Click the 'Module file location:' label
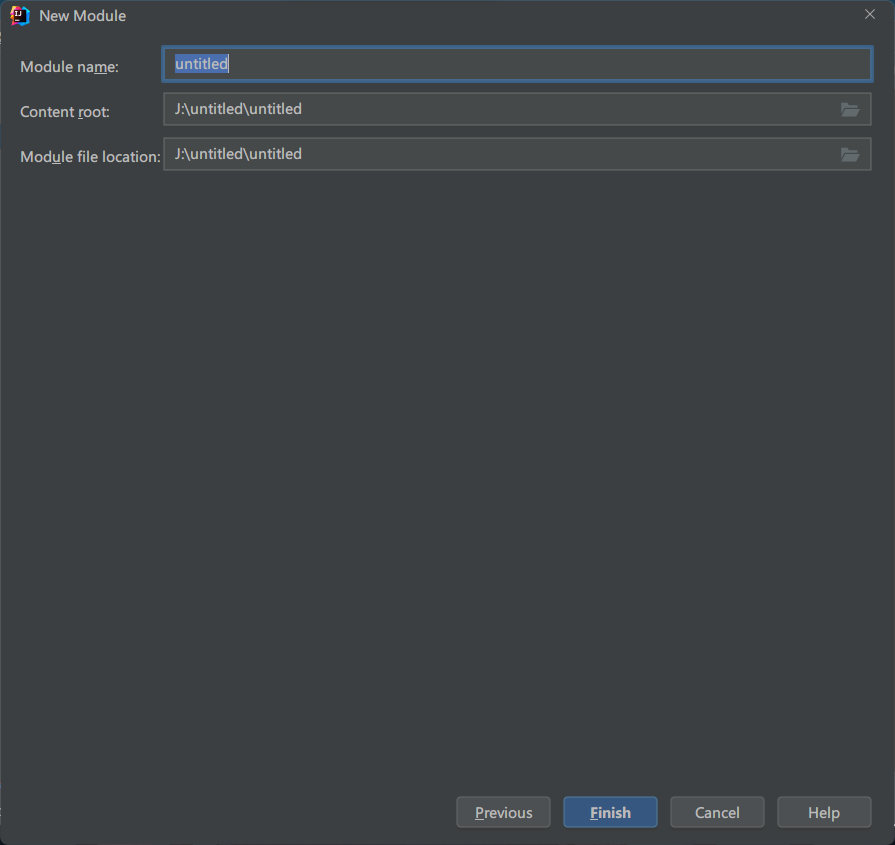 pyautogui.click(x=90, y=157)
